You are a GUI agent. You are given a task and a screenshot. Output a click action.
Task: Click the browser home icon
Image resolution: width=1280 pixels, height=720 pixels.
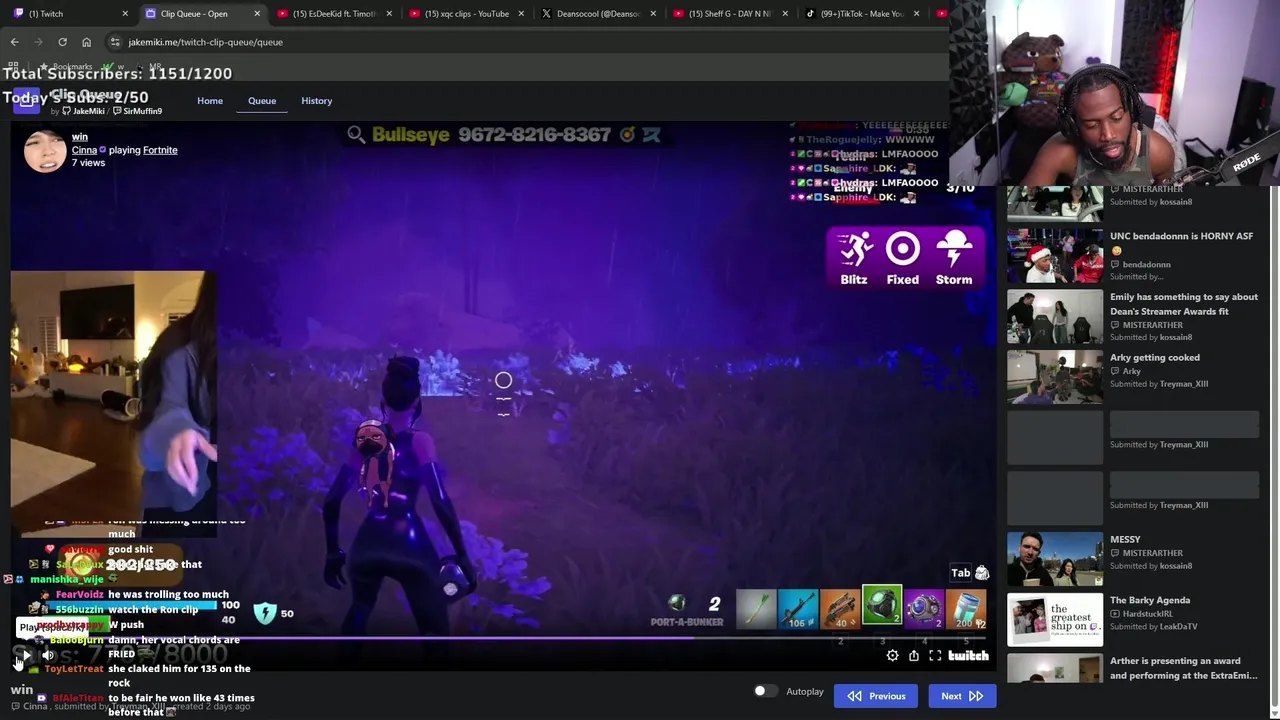point(86,42)
